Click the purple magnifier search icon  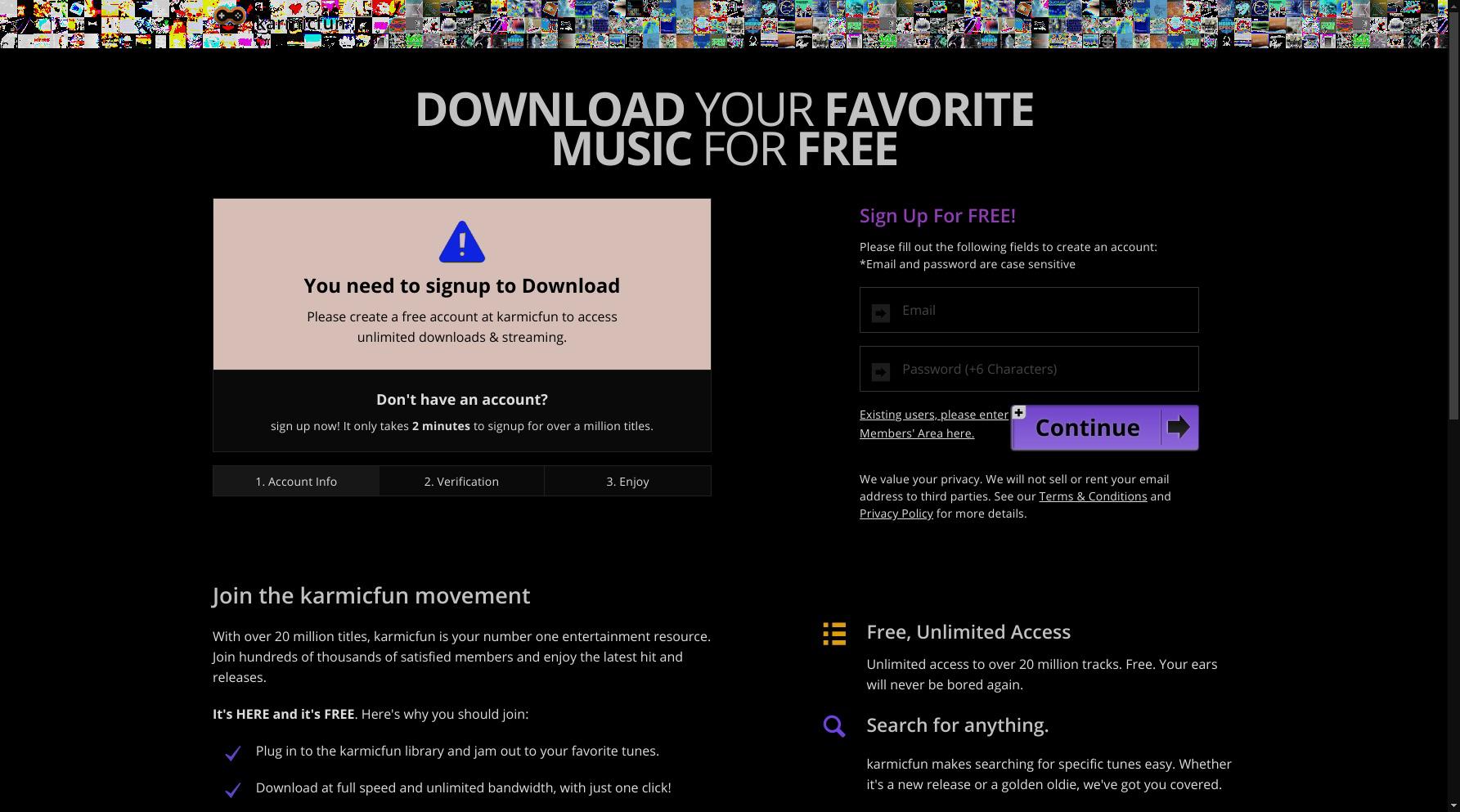(x=834, y=726)
